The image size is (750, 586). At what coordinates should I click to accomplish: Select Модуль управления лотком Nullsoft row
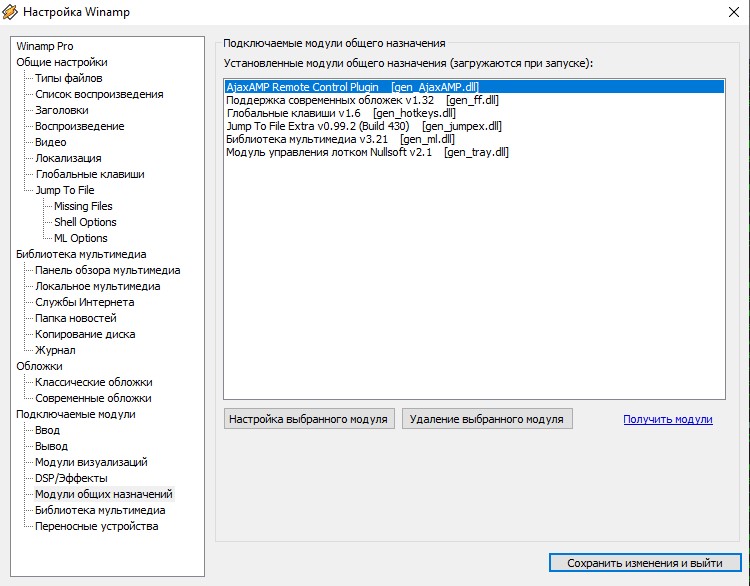(474, 152)
